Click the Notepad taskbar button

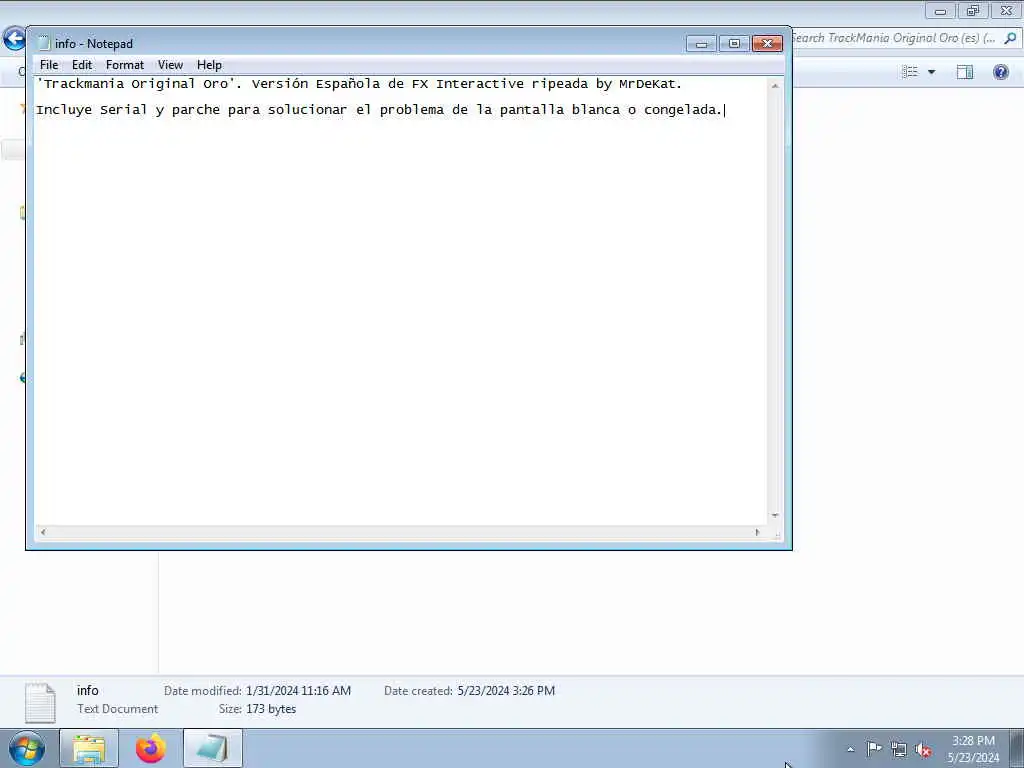(213, 748)
